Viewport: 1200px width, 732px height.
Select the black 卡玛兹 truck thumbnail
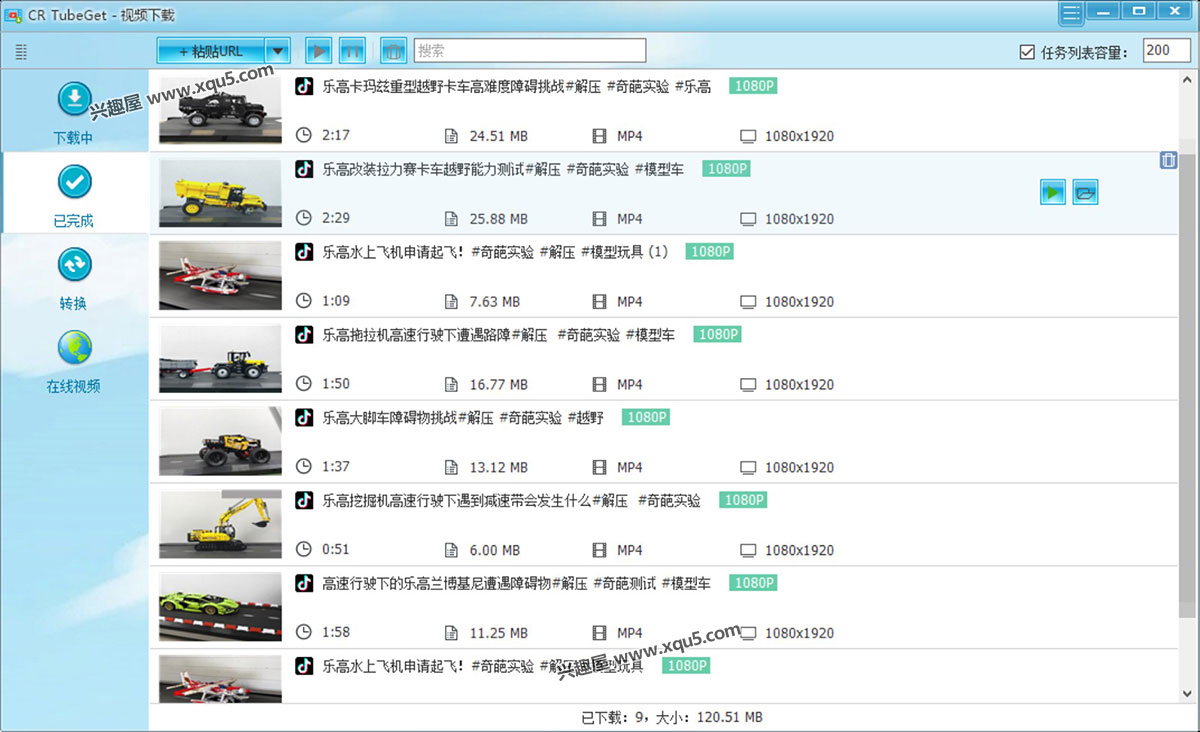220,110
